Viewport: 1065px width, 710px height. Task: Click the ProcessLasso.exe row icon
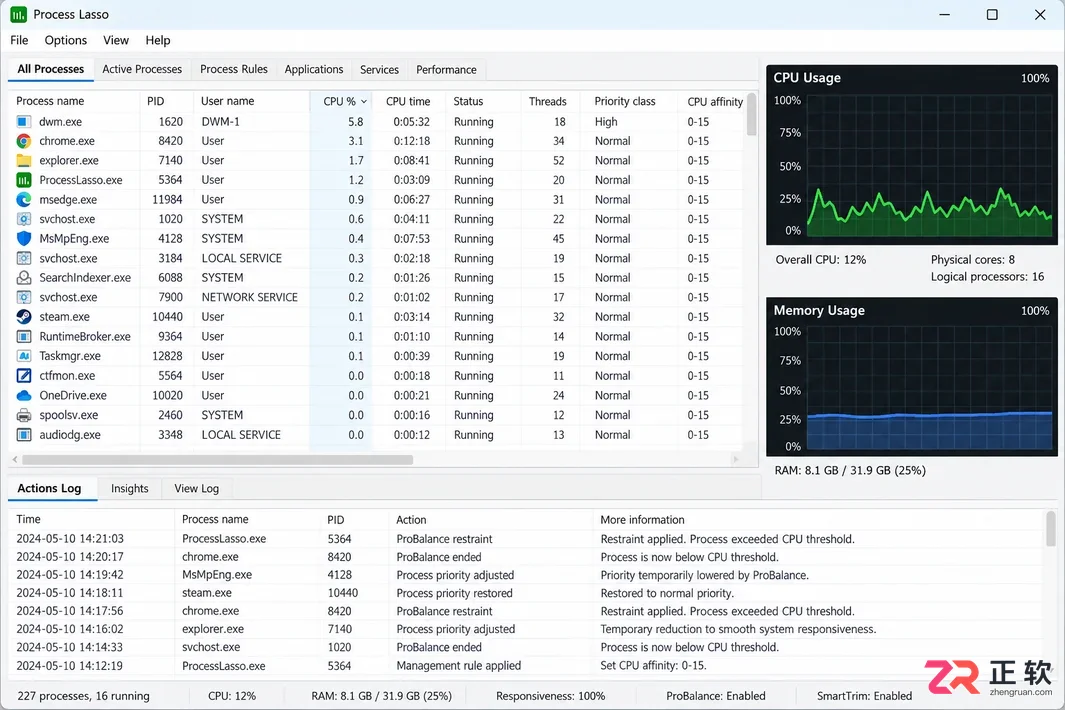[24, 180]
